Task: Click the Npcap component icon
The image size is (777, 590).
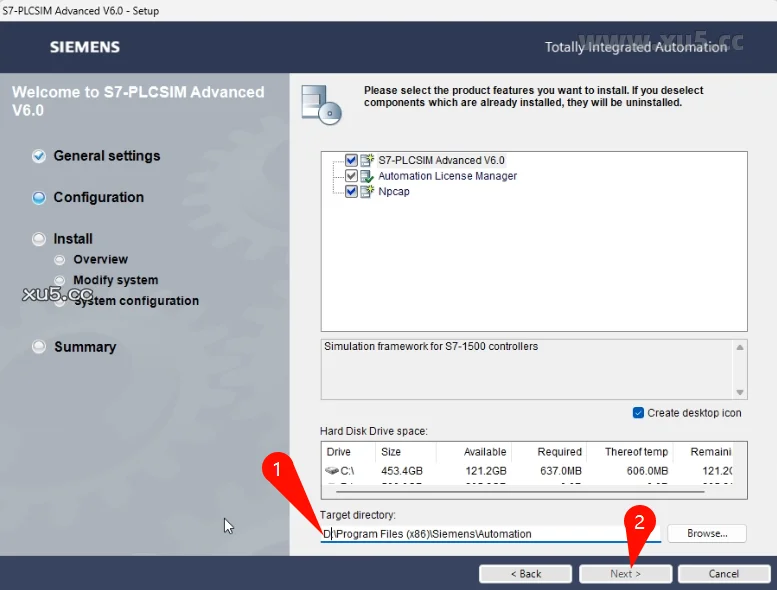Action: (367, 192)
